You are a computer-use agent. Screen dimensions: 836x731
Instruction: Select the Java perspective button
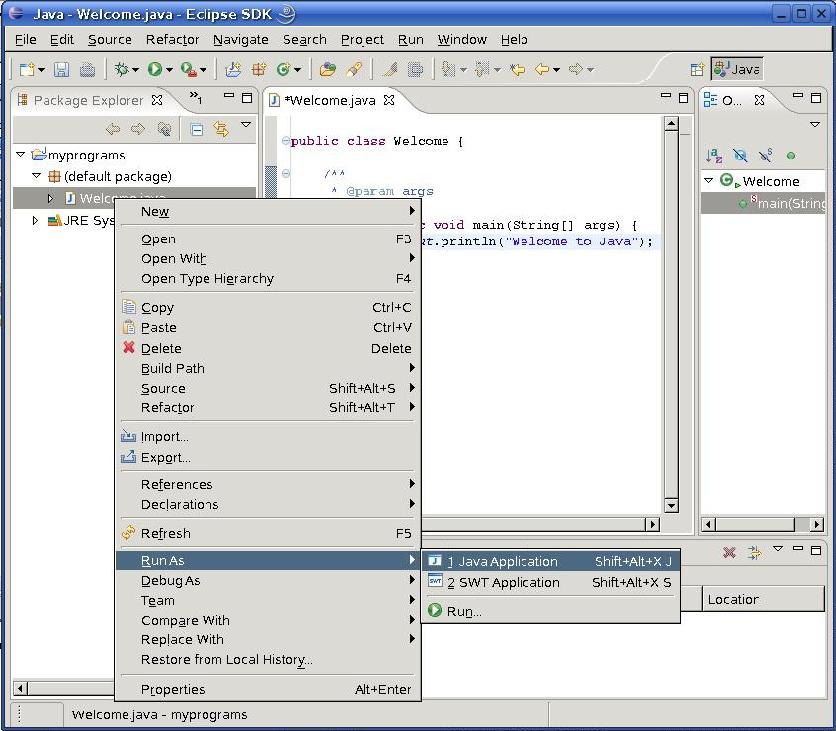pyautogui.click(x=737, y=69)
